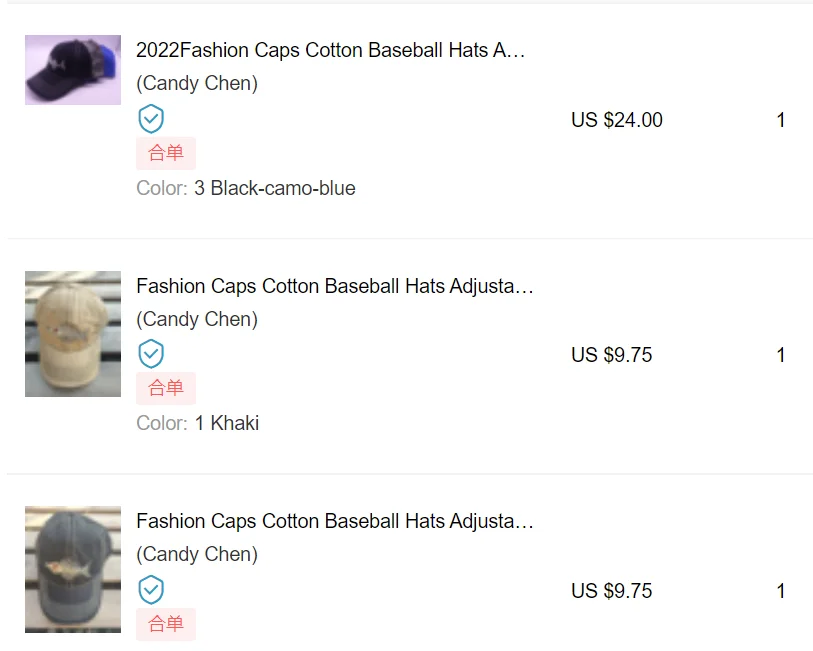This screenshot has width=813, height=651.
Task: Click the shield checkmark above 3 Black-camo-blue color
Action: 151,118
